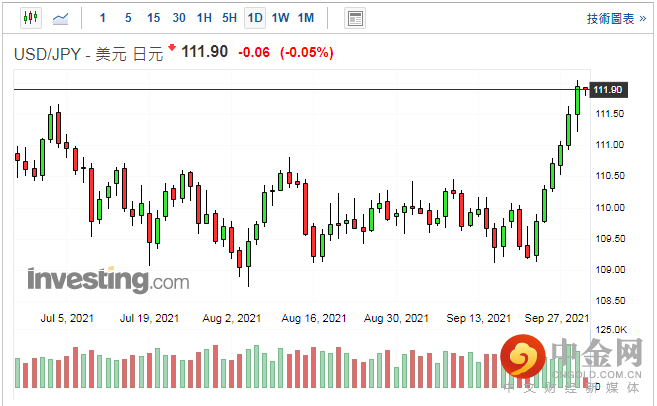The height and width of the screenshot is (406, 657).
Task: Select the 30-minute timeframe
Action: point(178,18)
